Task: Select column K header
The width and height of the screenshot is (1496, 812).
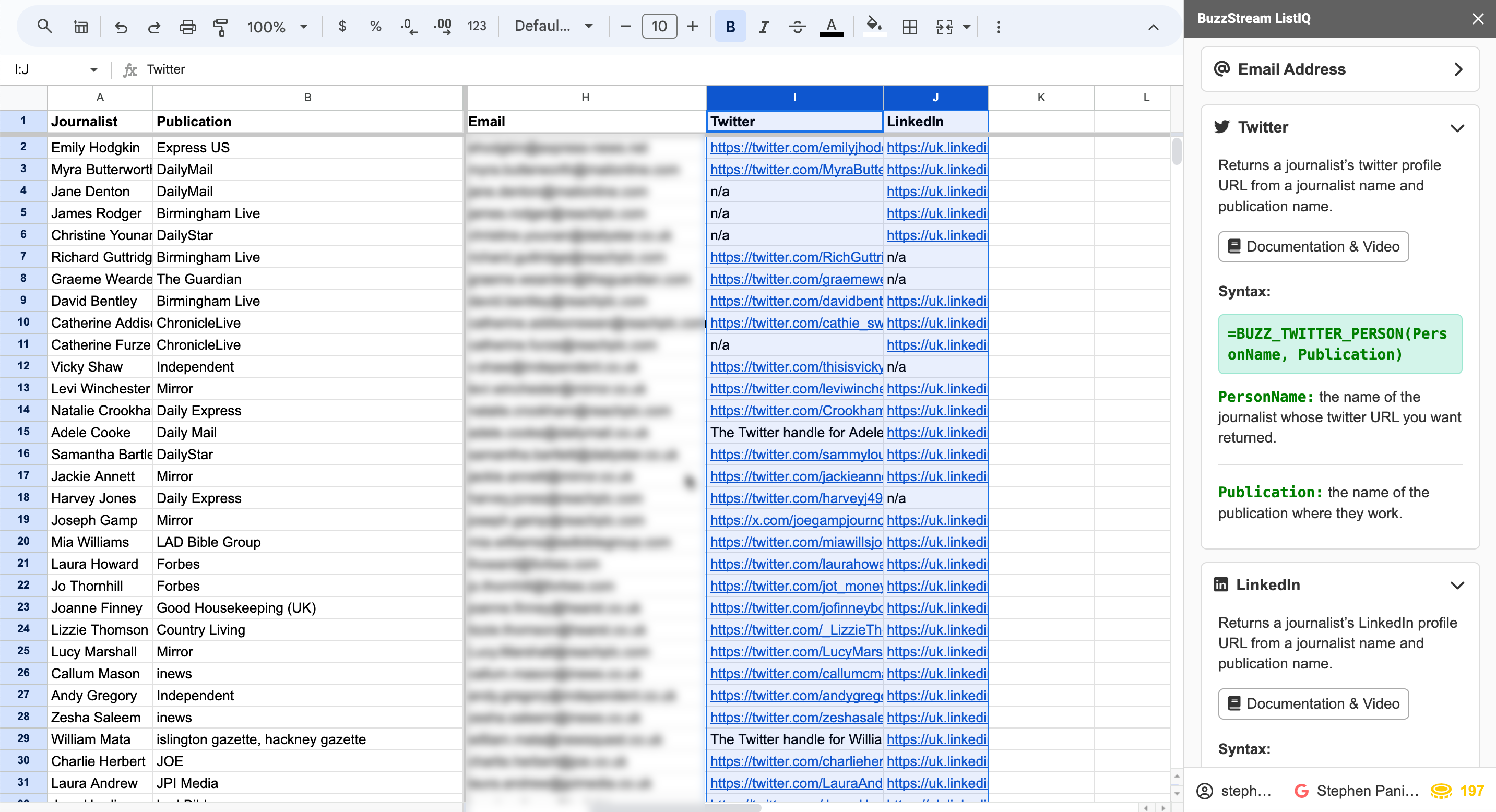Action: [x=1041, y=98]
